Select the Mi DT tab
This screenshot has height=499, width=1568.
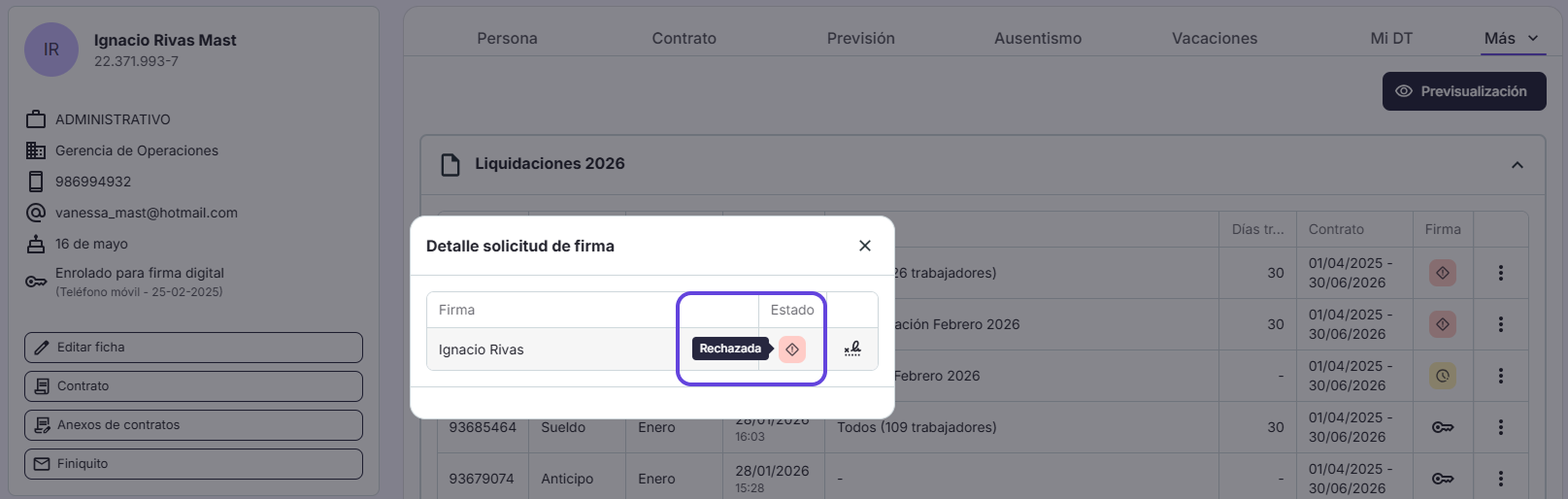point(1391,38)
